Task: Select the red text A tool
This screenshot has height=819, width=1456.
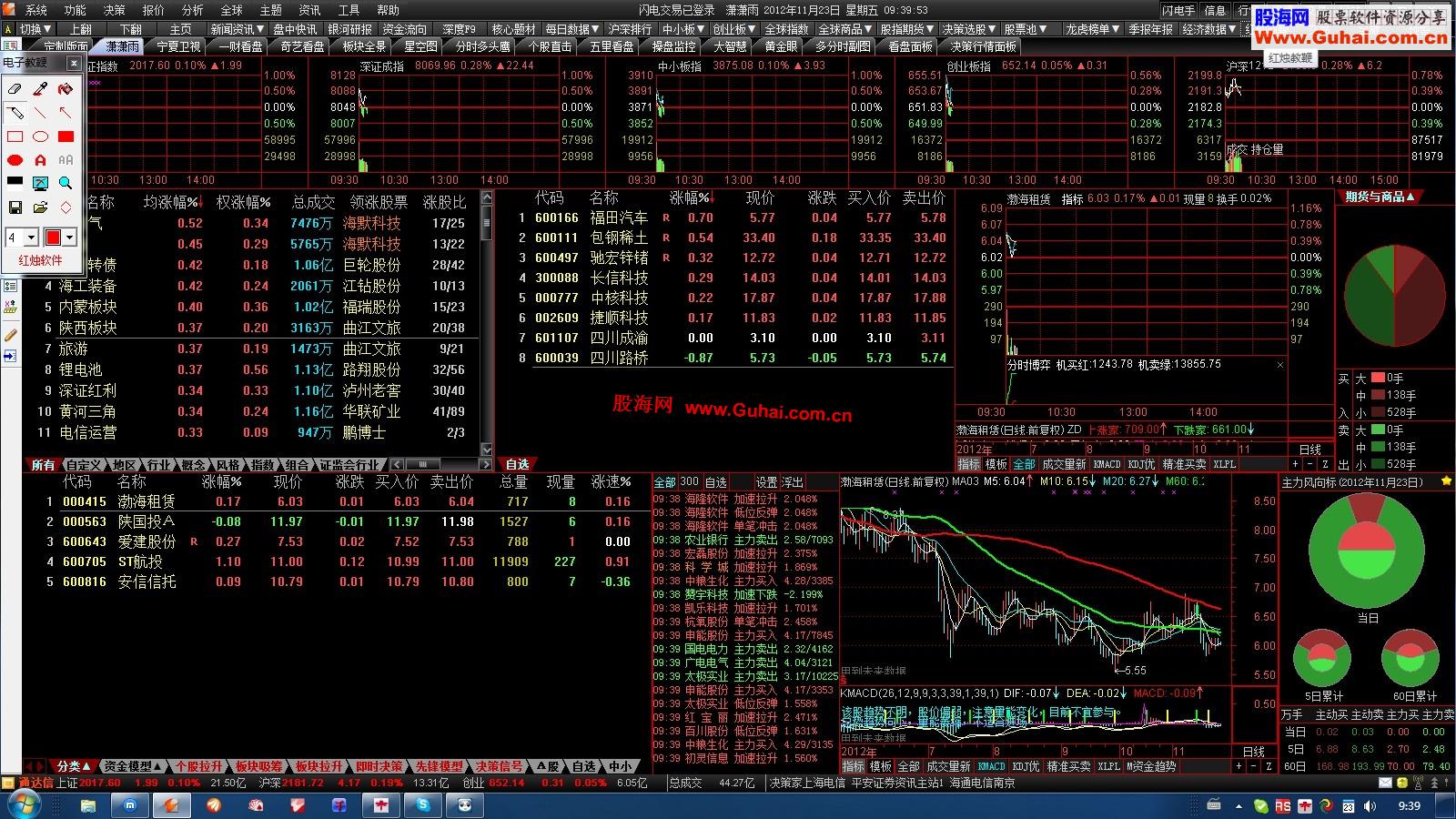Action: pos(40,160)
